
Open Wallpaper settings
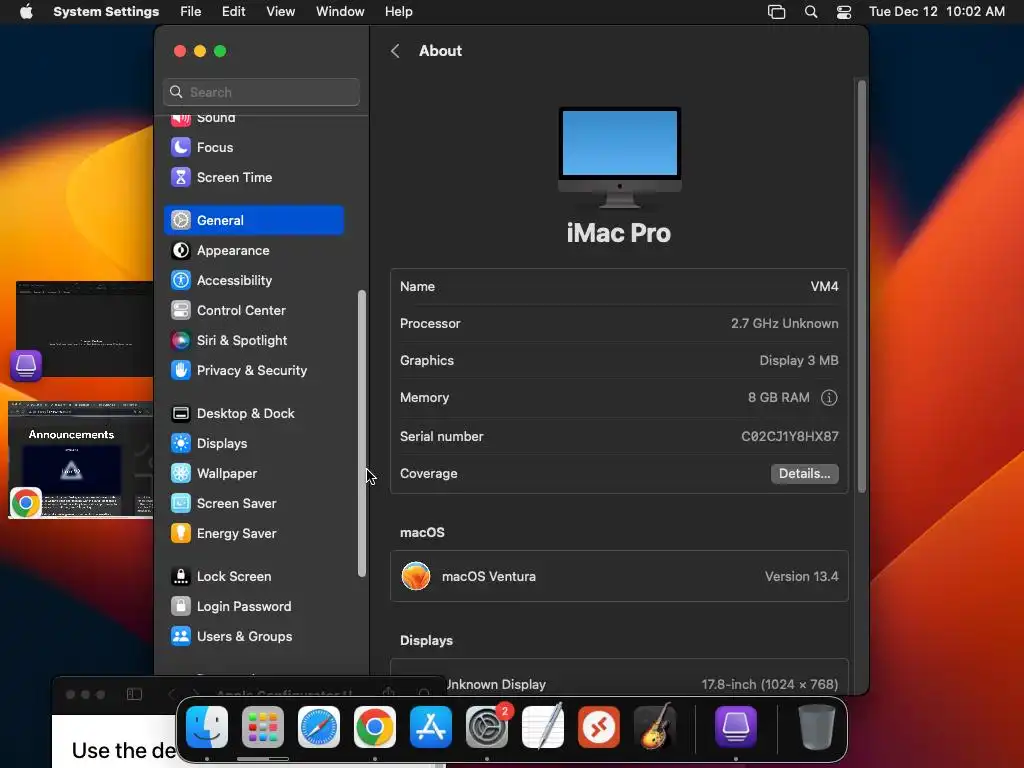tap(253, 474)
